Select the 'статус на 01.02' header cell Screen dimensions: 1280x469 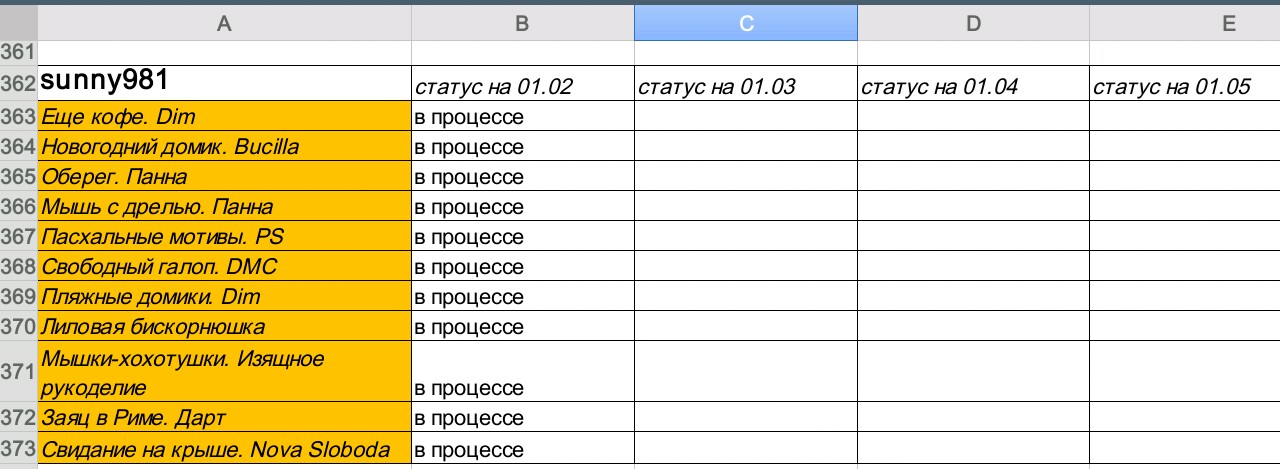(522, 86)
